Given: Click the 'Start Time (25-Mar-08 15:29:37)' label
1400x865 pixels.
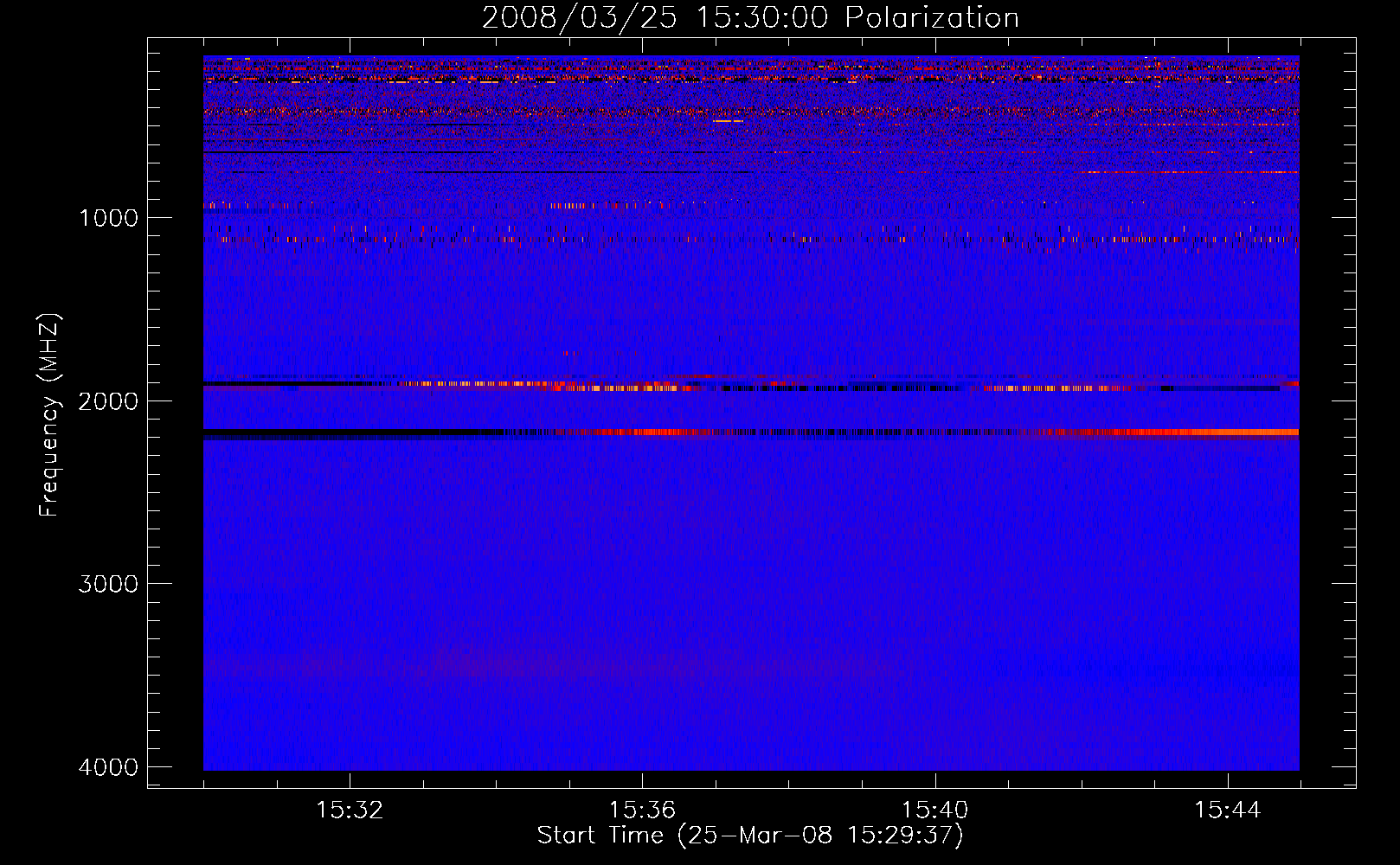Looking at the screenshot, I should (750, 836).
